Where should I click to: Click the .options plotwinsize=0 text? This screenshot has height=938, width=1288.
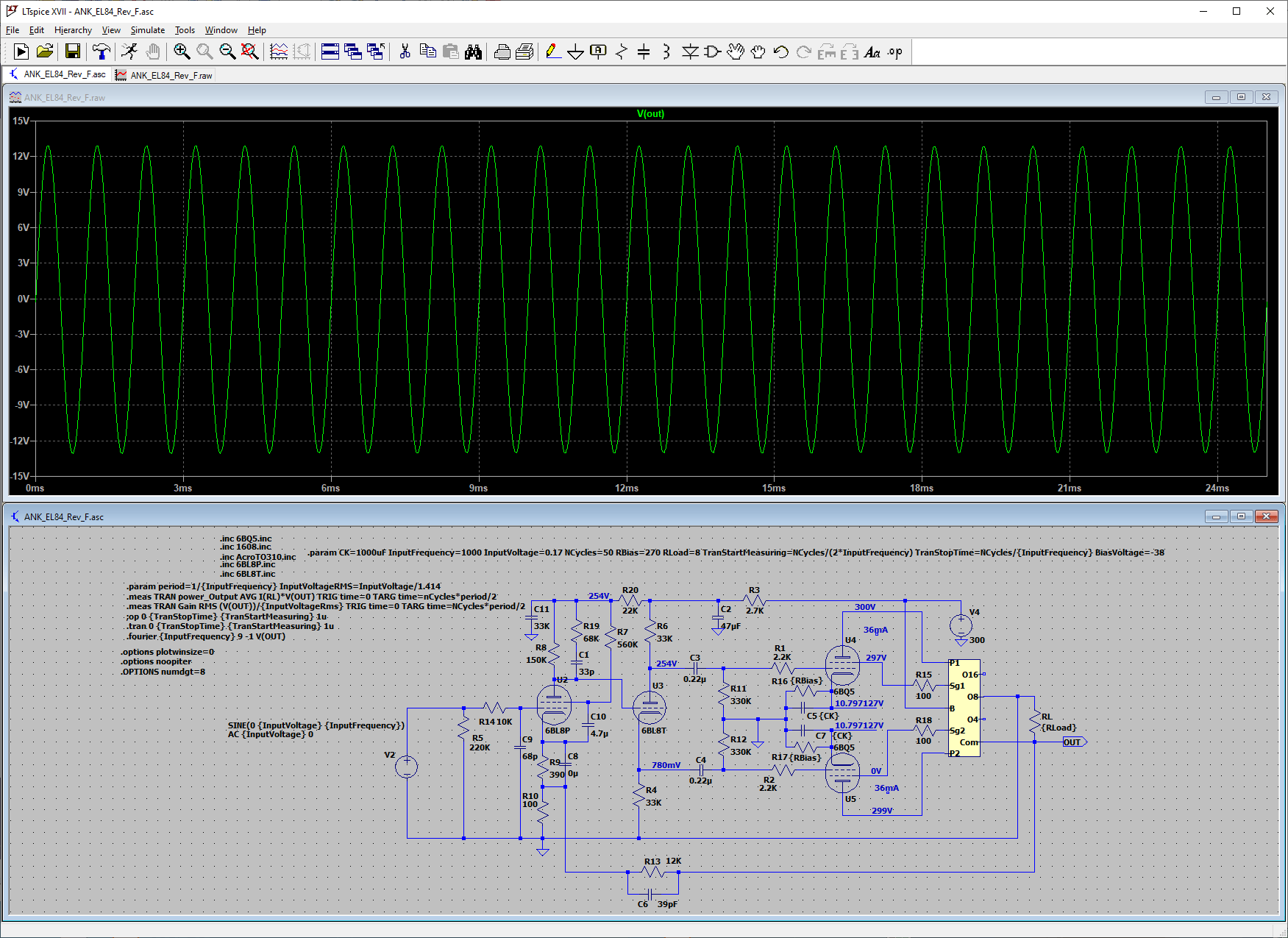pyautogui.click(x=168, y=652)
